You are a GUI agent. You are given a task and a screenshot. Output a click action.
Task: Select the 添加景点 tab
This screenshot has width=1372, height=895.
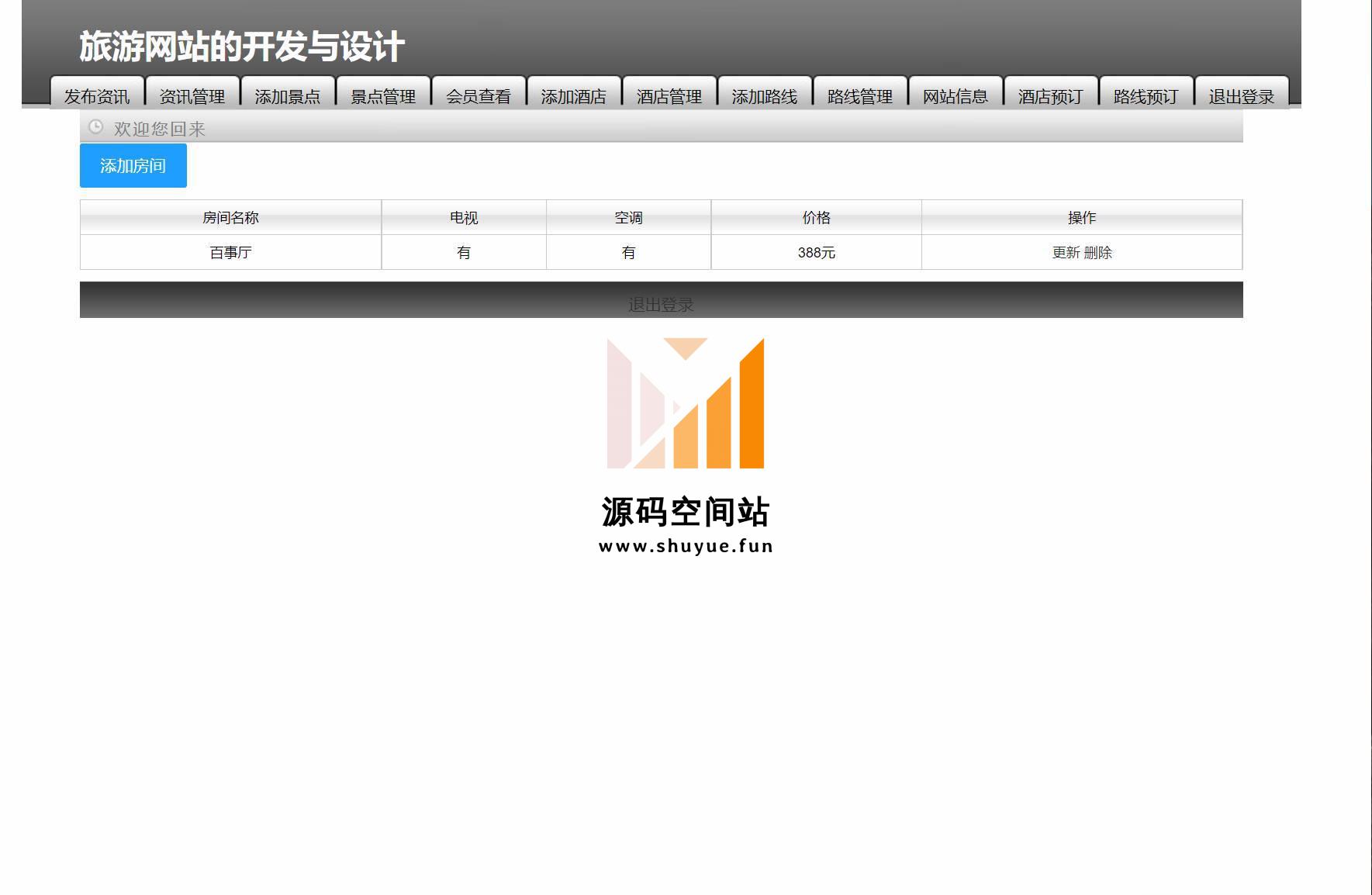point(288,93)
